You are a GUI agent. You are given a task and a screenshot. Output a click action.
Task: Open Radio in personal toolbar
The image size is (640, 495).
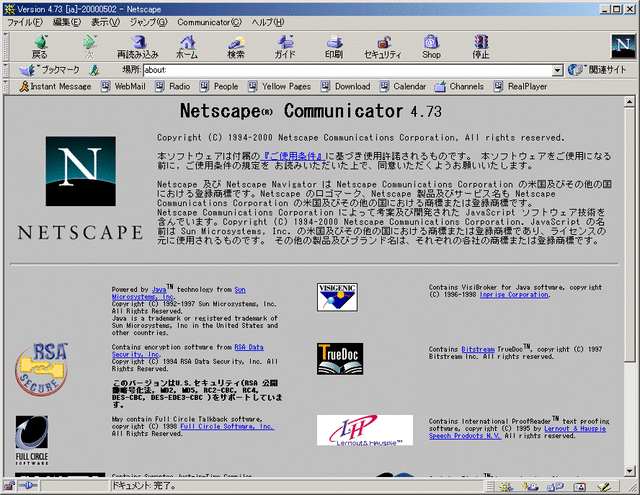pos(173,87)
